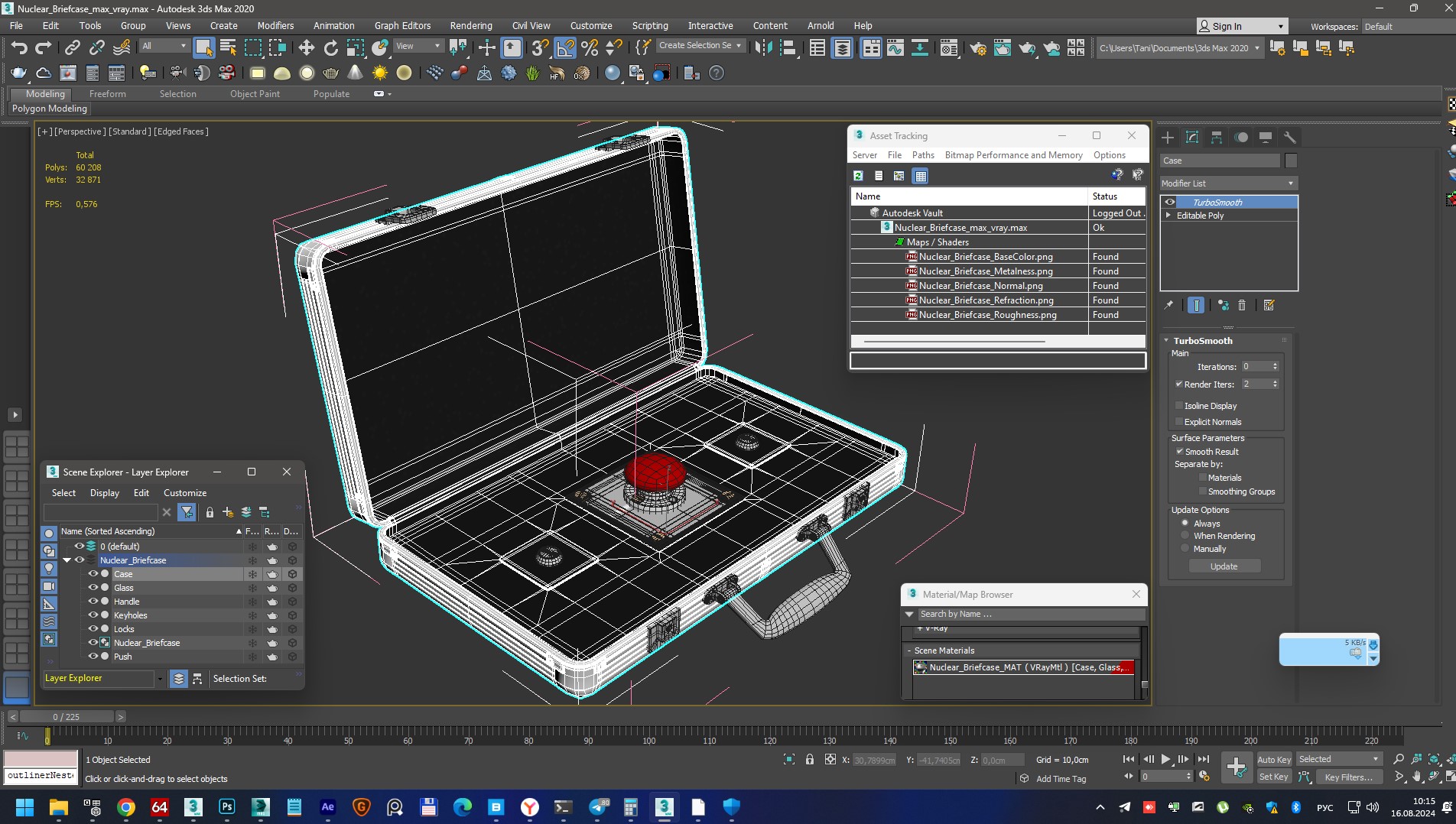Collapse the Nuclear_Briefcase layer tree
This screenshot has height=824, width=1456.
pyautogui.click(x=67, y=560)
